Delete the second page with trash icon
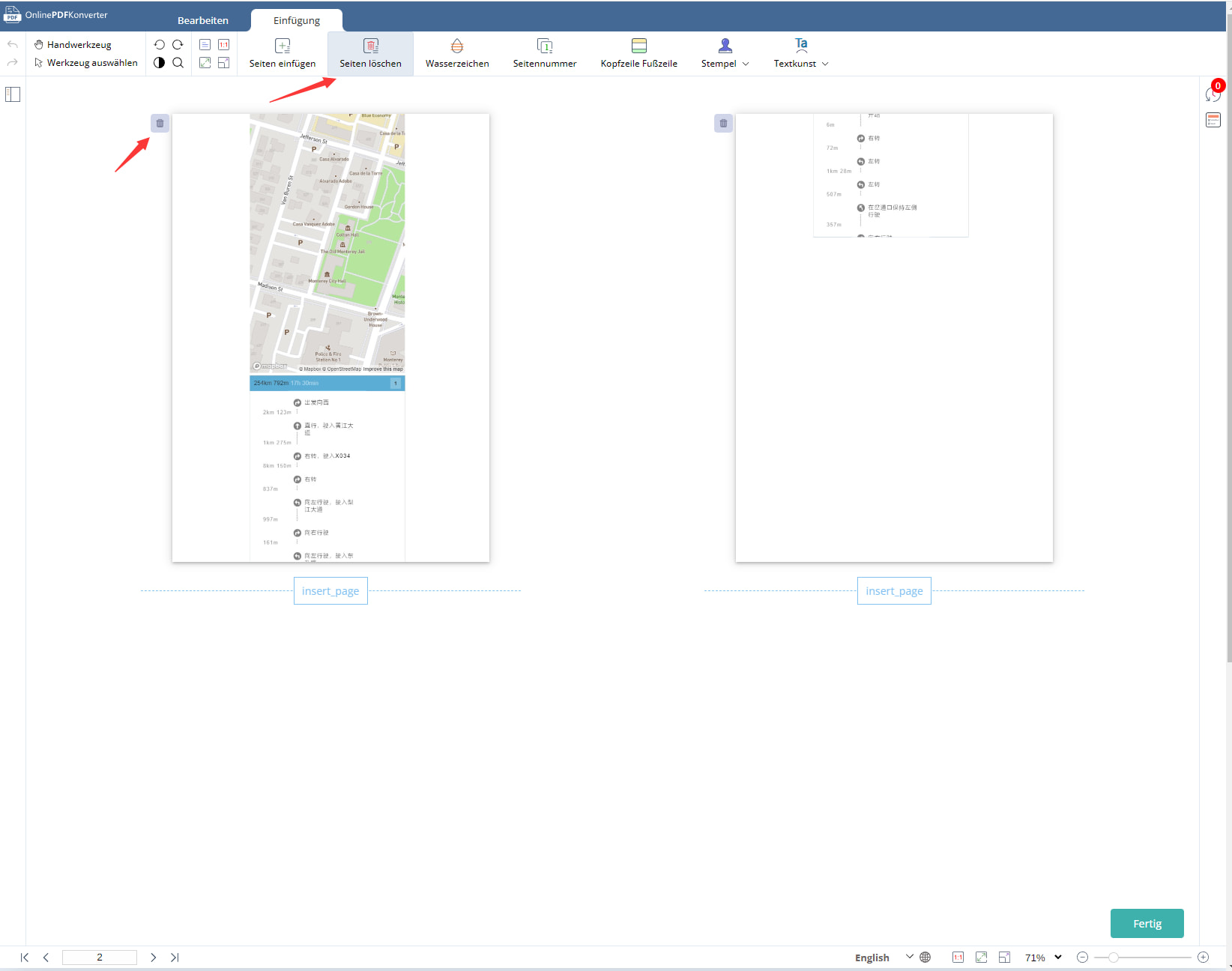Viewport: 1232px width, 971px height. point(723,123)
